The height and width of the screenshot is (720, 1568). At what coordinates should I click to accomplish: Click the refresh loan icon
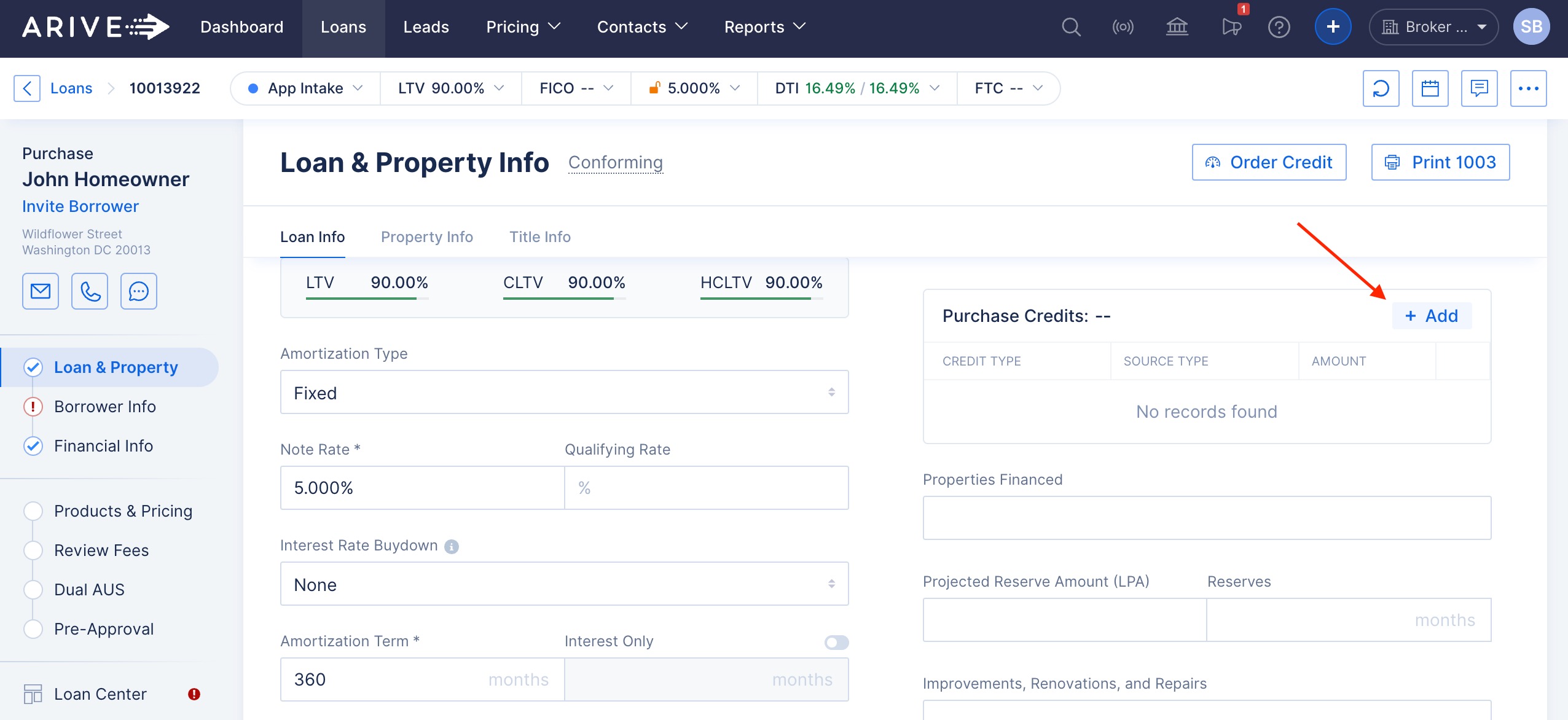[x=1381, y=88]
